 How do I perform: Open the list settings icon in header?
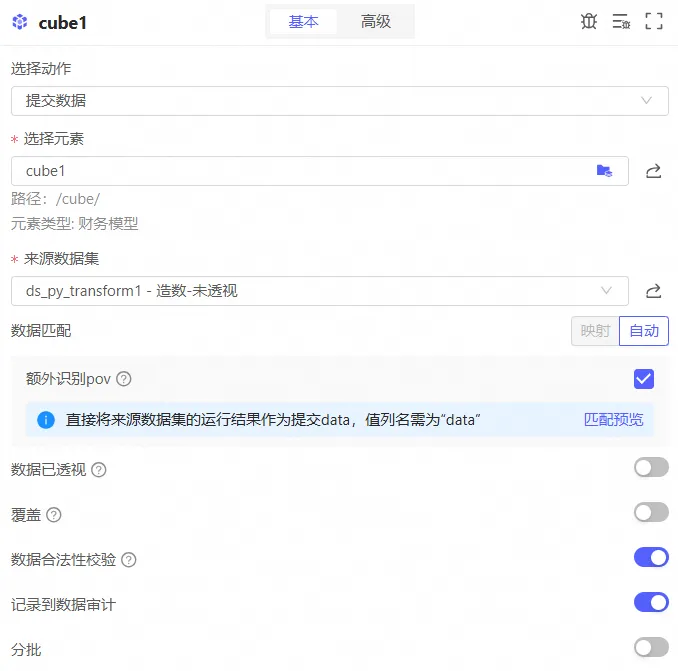pyautogui.click(x=621, y=21)
